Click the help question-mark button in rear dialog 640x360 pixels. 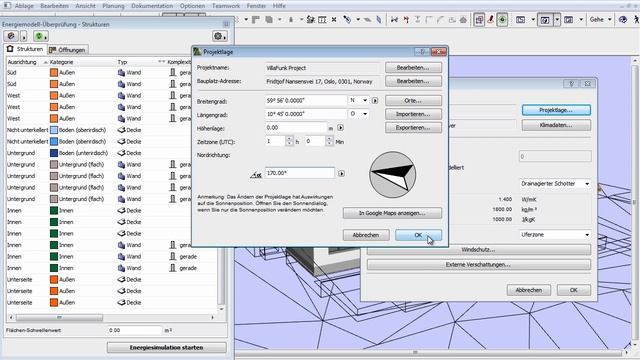(571, 84)
